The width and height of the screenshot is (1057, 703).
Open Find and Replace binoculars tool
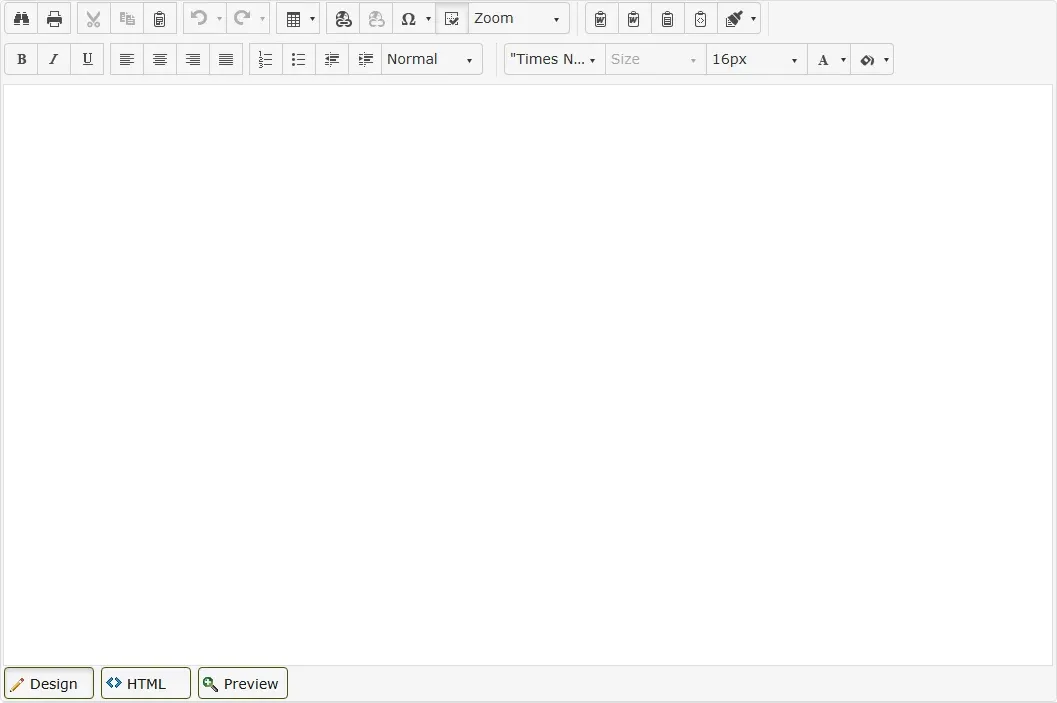pos(22,19)
